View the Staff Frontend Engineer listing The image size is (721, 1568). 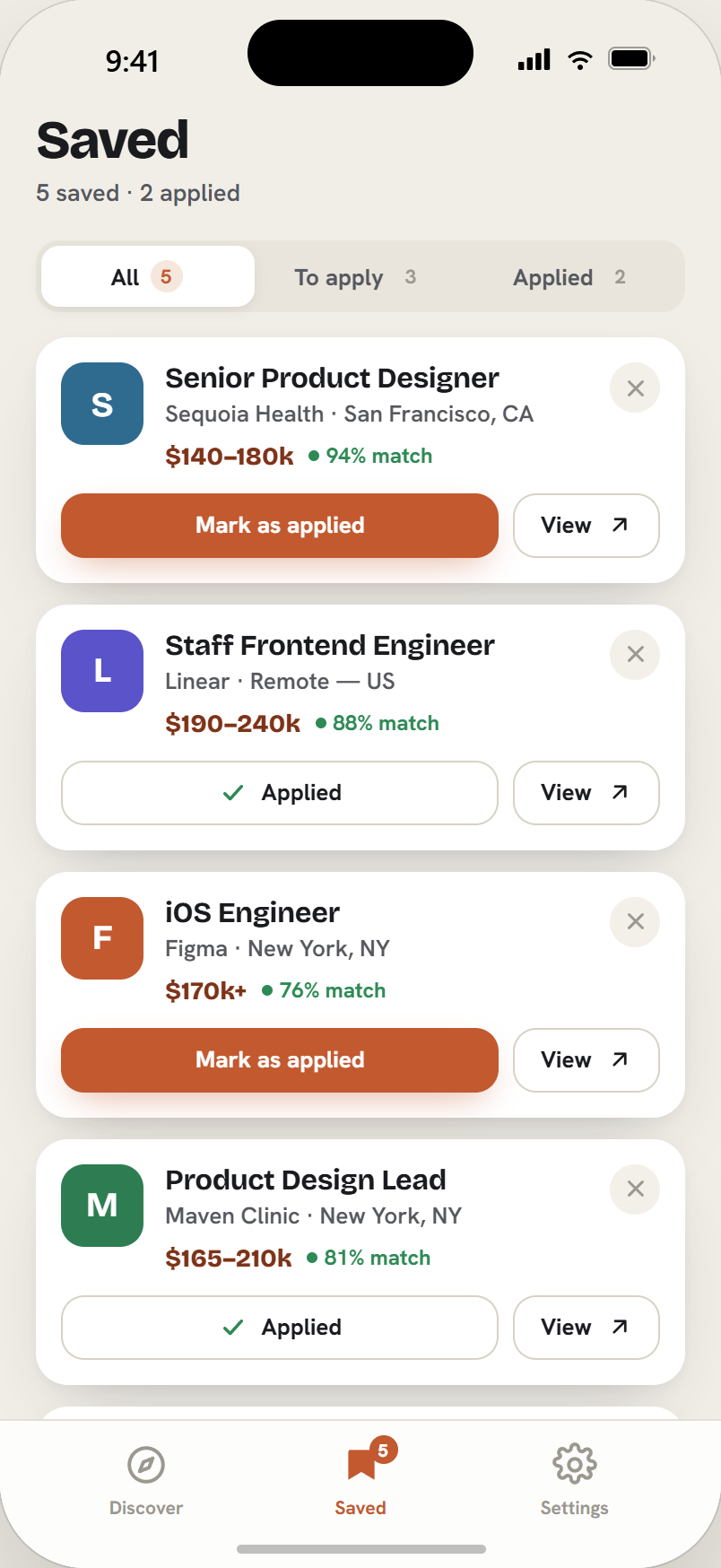[586, 793]
